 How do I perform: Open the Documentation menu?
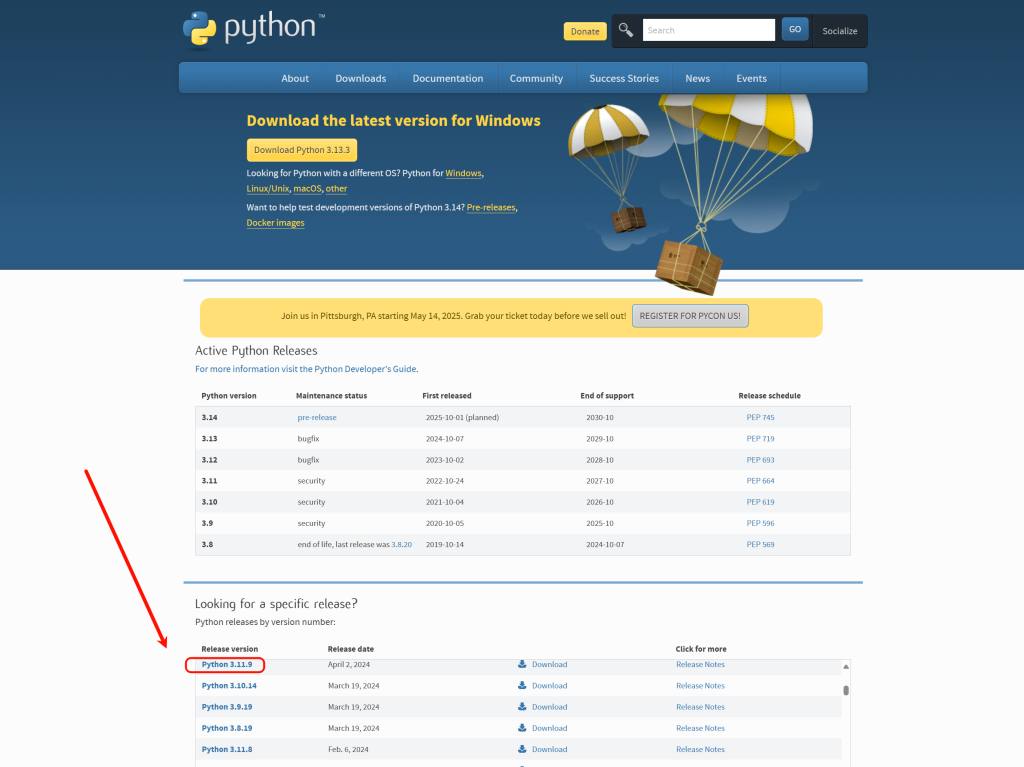[447, 78]
